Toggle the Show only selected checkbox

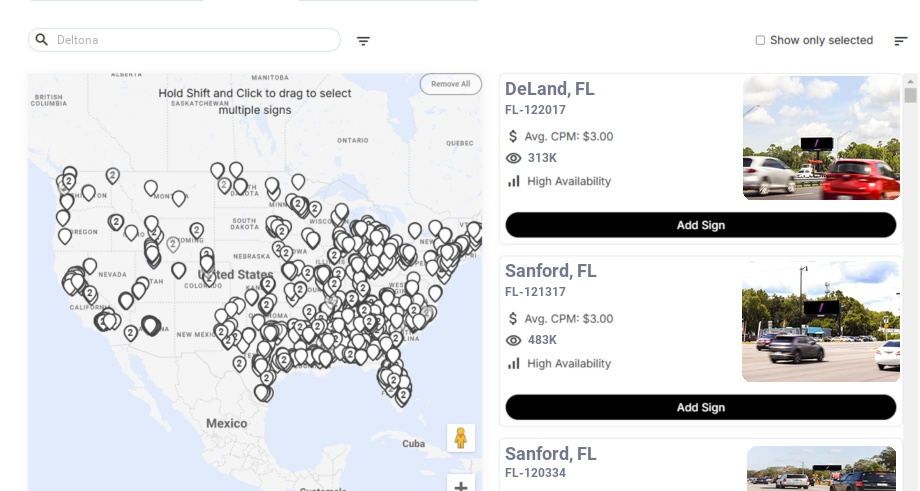(760, 41)
